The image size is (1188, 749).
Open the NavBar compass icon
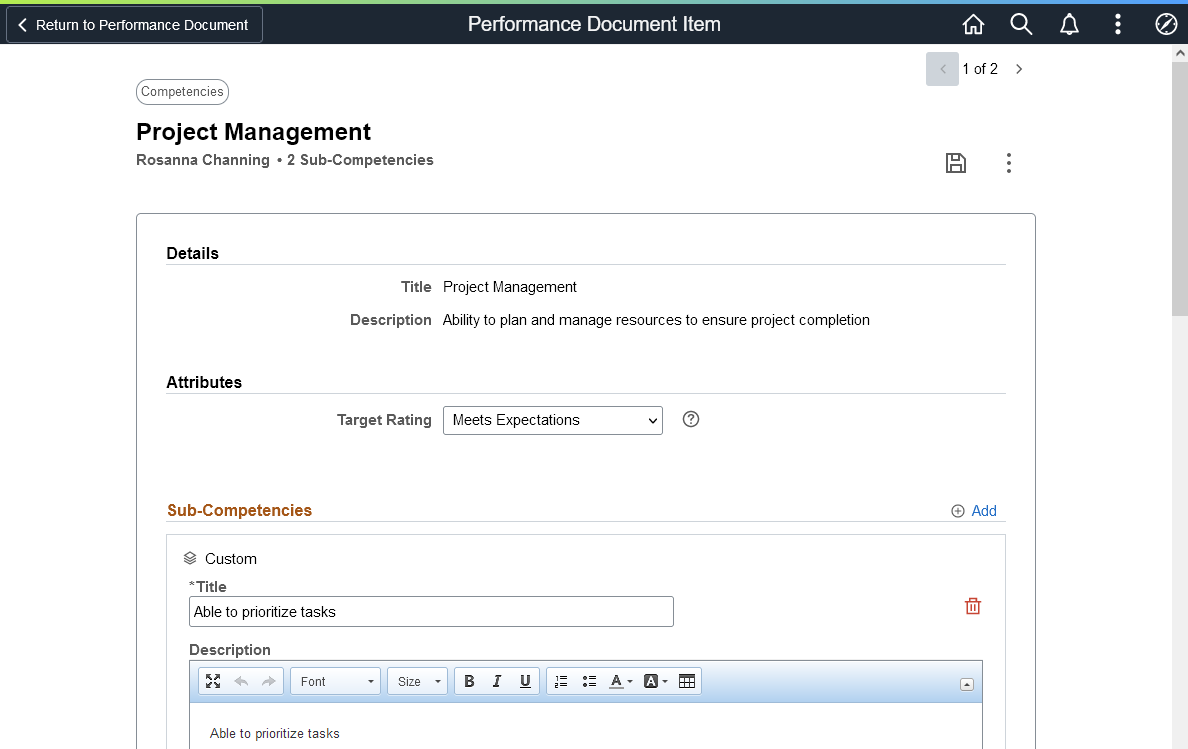[1166, 24]
